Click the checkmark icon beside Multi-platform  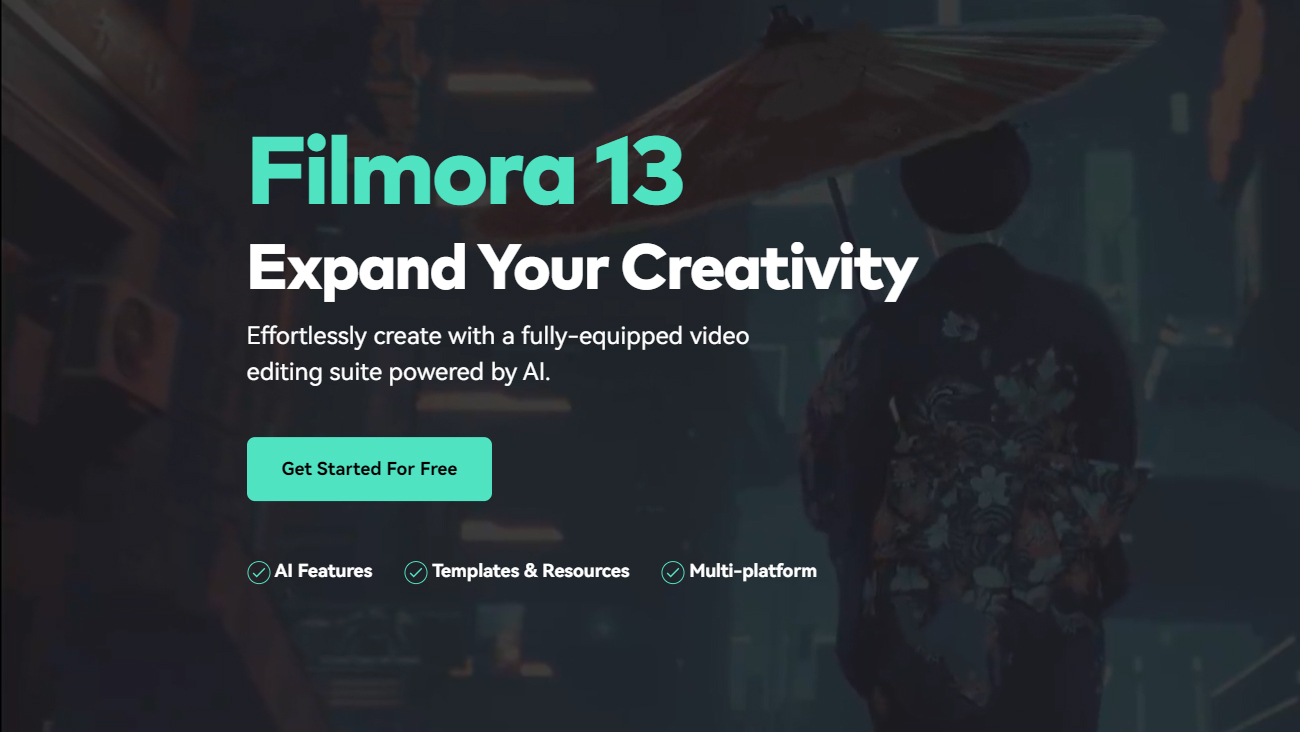pos(673,573)
